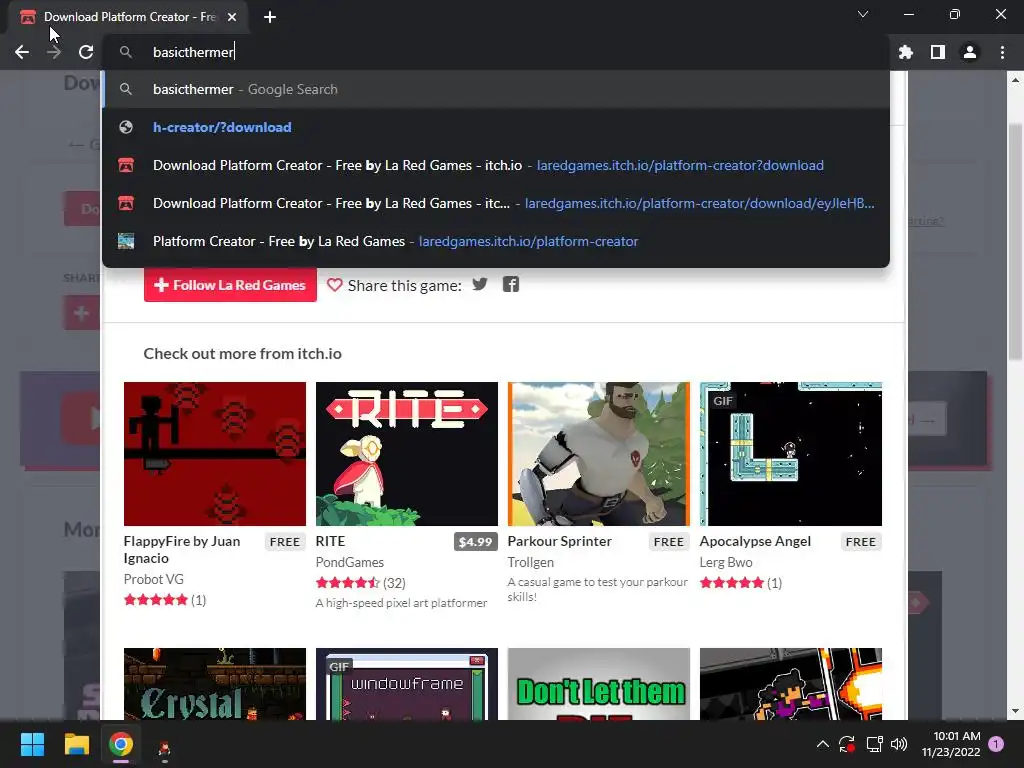Open the Chrome extensions puzzle icon
Screen dimensions: 1024x768
(x=906, y=52)
